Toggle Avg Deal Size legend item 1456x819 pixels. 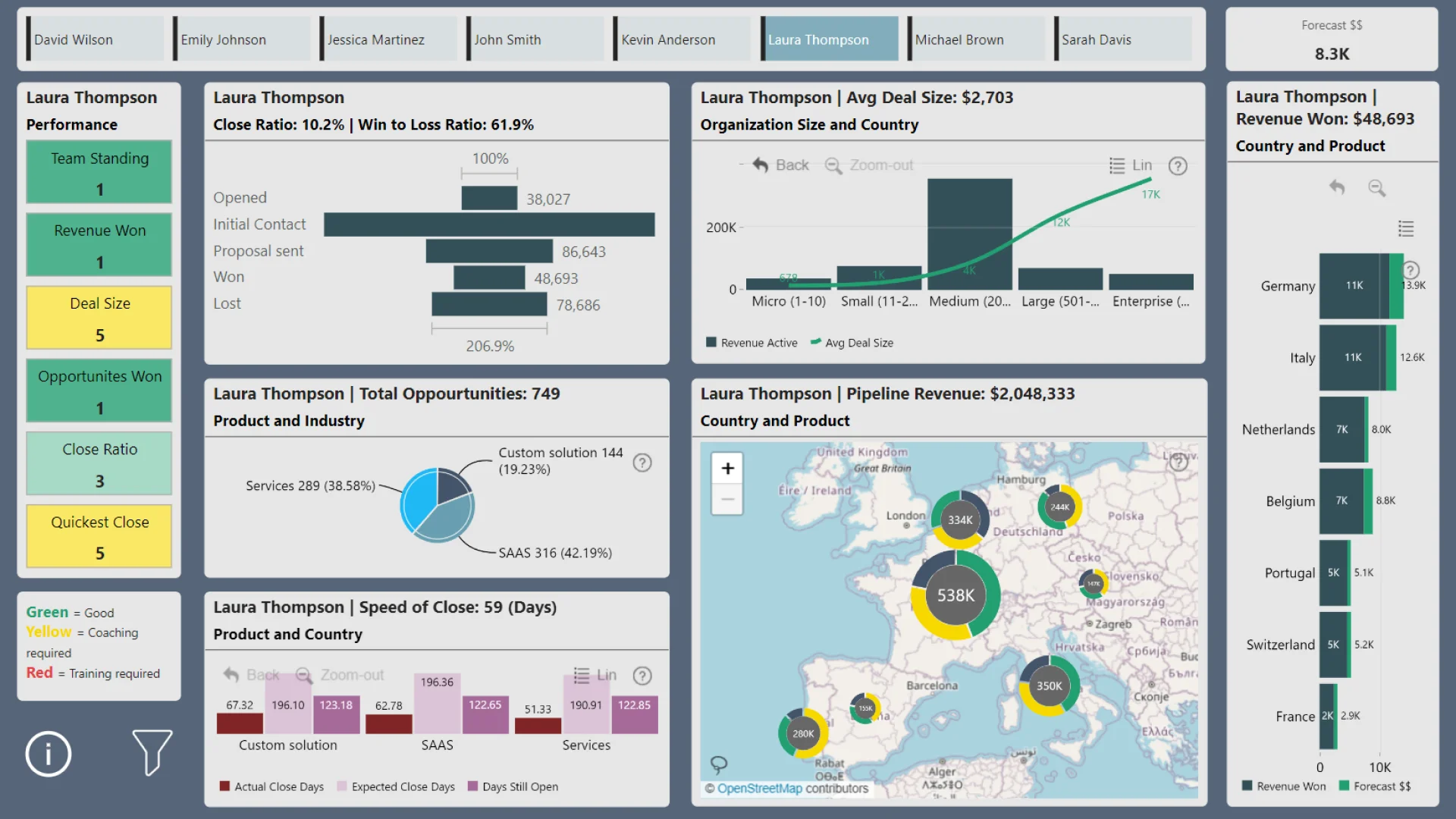tap(852, 343)
